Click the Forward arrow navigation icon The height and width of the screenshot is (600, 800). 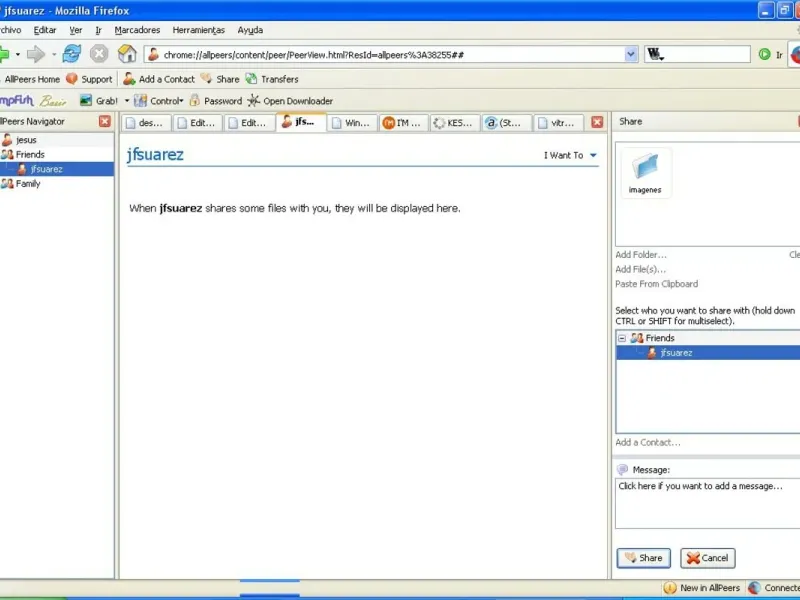coord(36,54)
